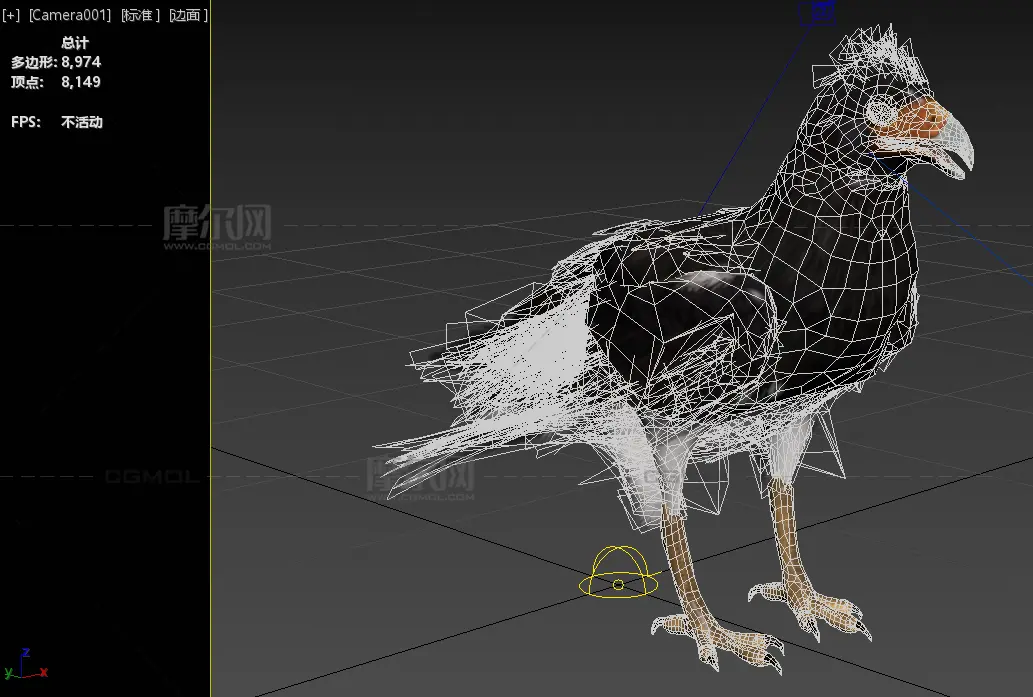Screen dimensions: 1033x697
Task: Open the [+] viewport general menu
Action: tap(11, 15)
